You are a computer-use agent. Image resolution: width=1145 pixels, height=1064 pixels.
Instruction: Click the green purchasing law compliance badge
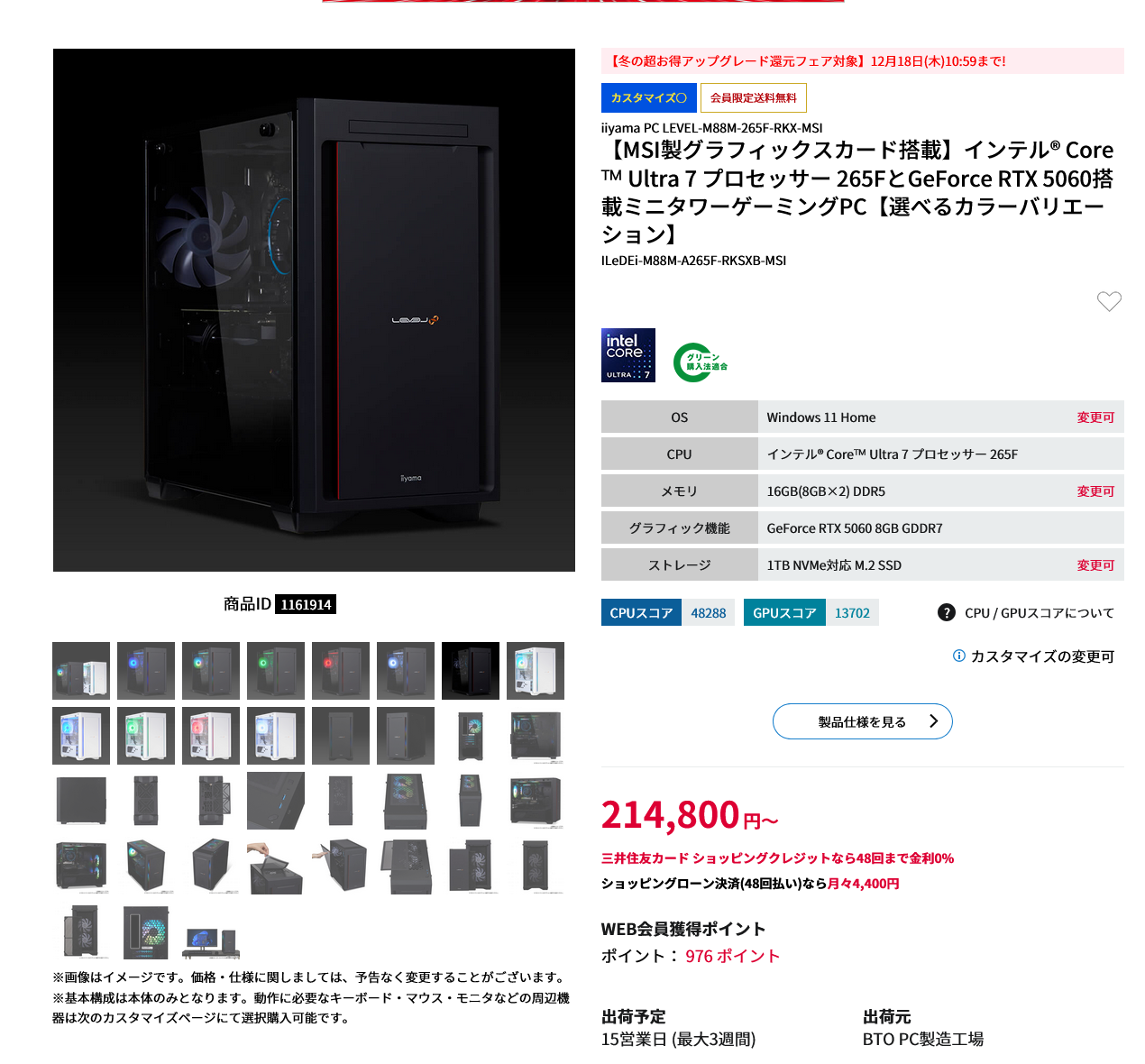(701, 362)
